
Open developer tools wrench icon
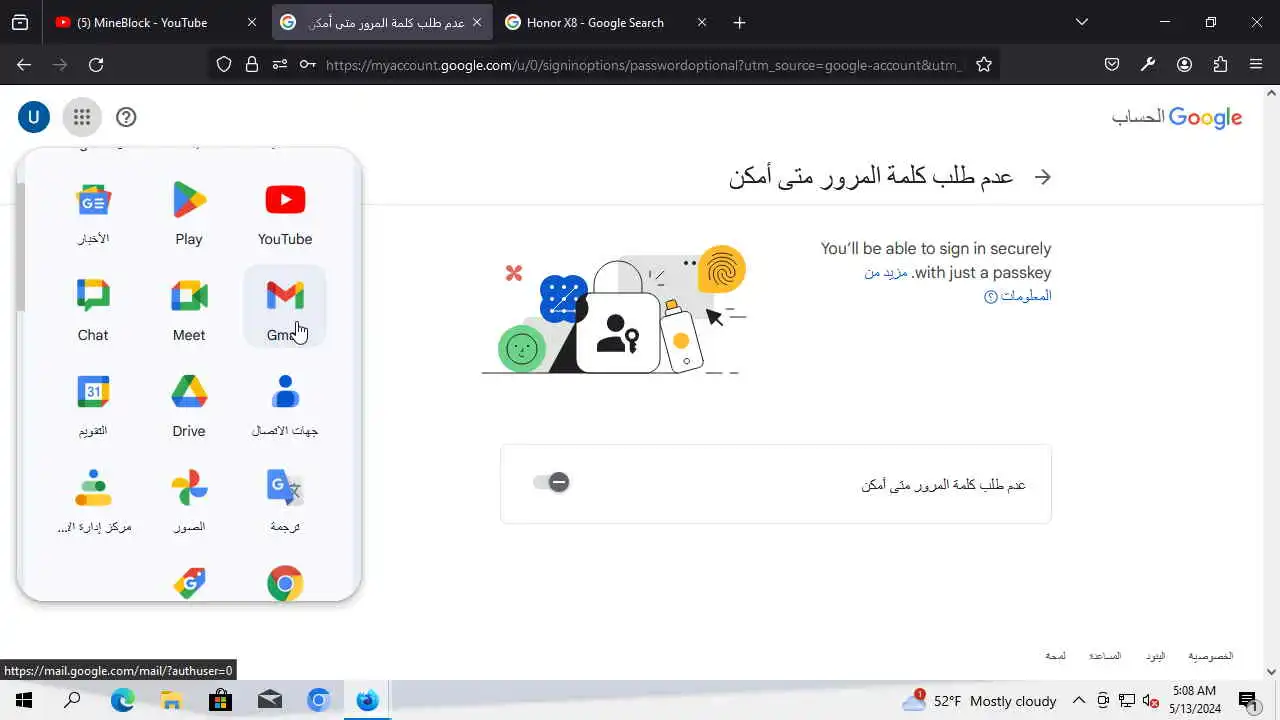click(1148, 64)
